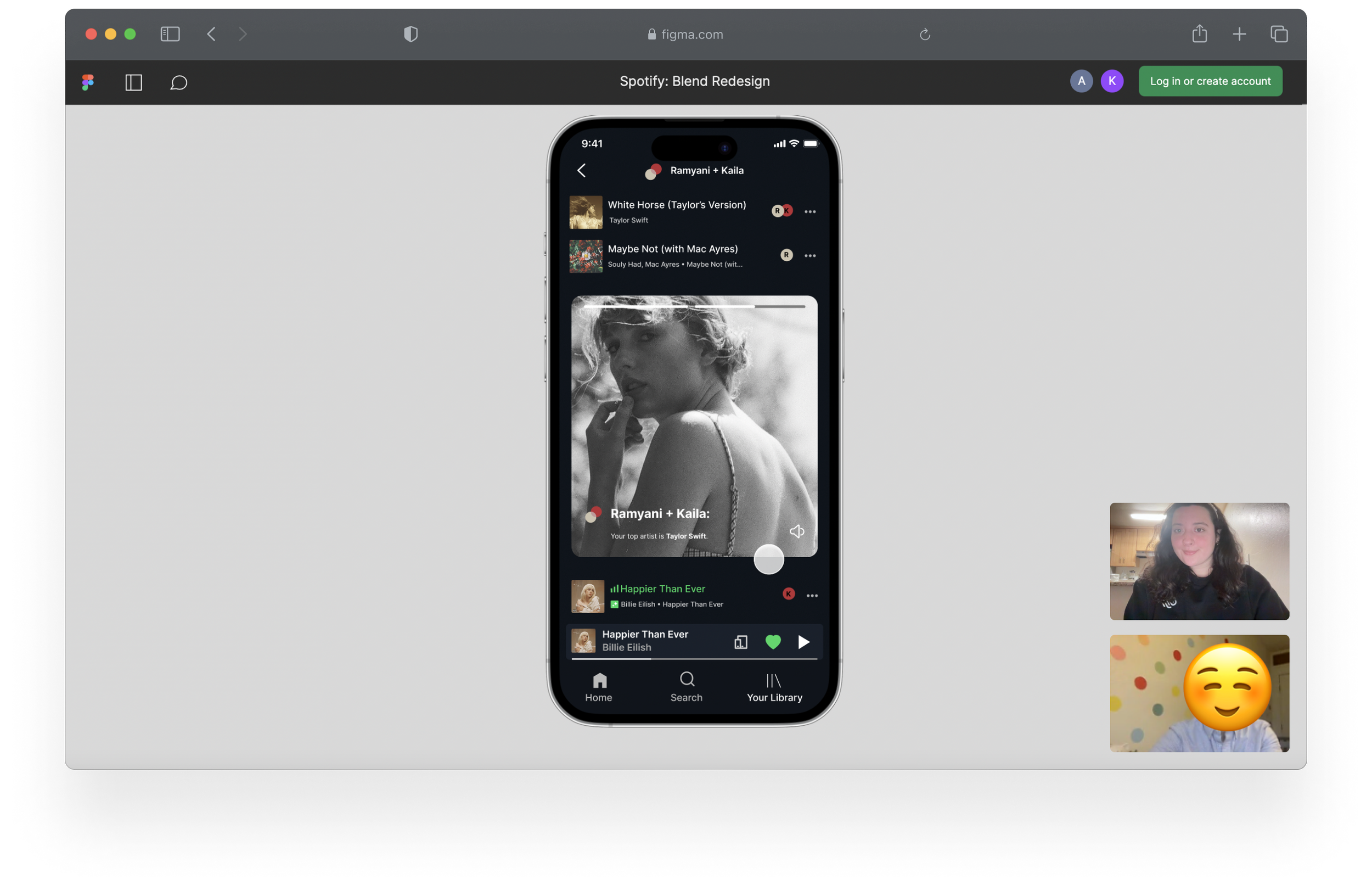Screen dimensions: 1372x891
Task: Toggle the green heart like icon
Action: [x=773, y=641]
